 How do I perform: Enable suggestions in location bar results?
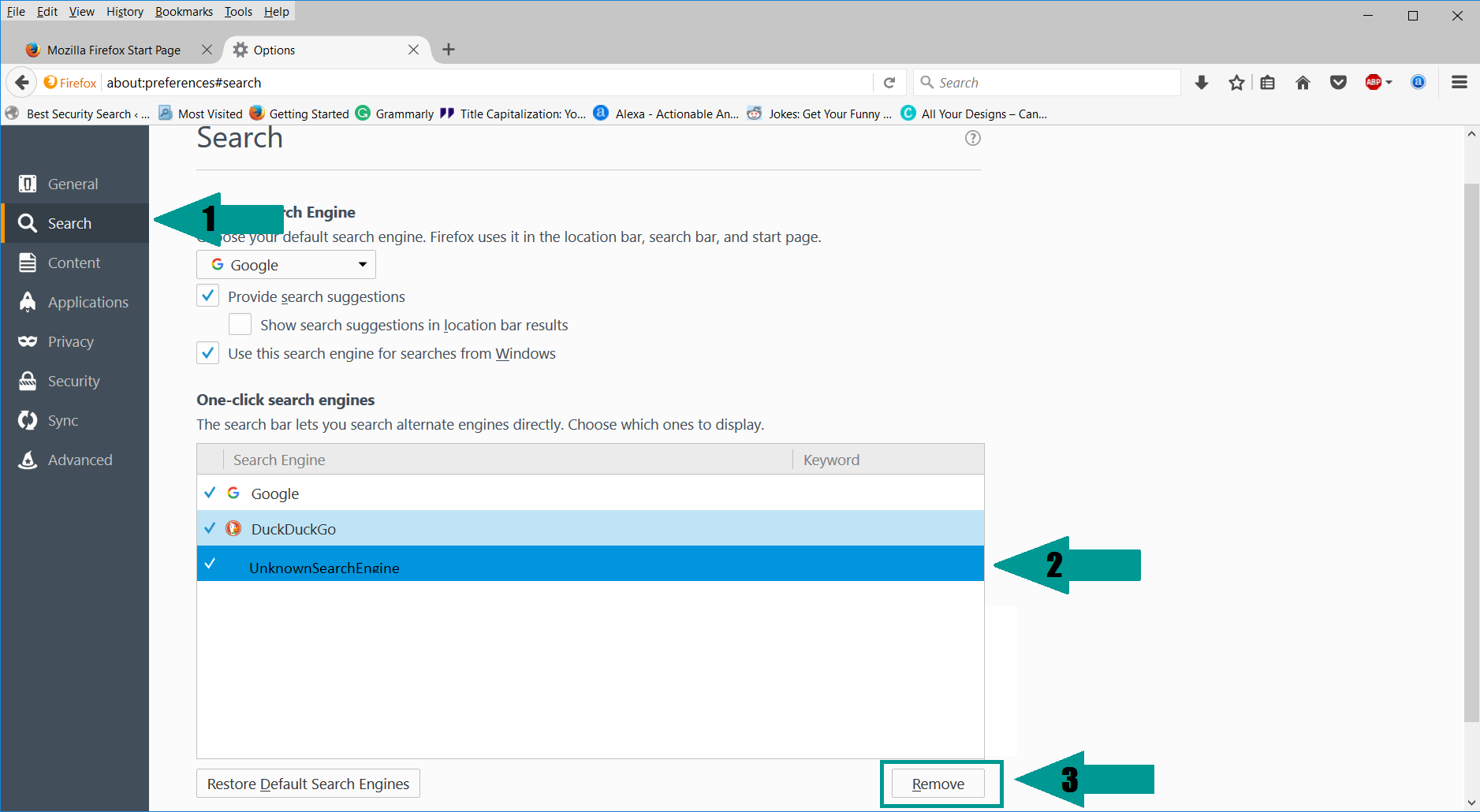(240, 325)
